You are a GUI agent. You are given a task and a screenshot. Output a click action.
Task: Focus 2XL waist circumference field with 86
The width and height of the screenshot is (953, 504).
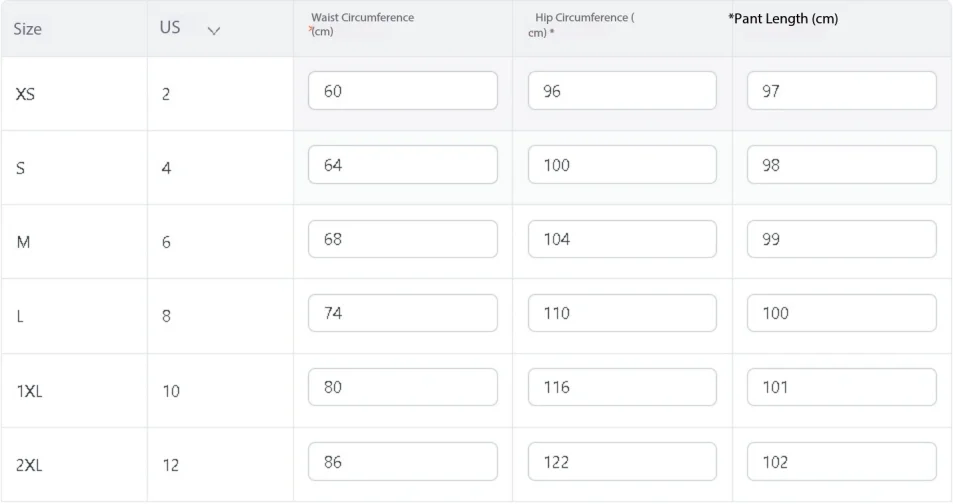tap(402, 461)
